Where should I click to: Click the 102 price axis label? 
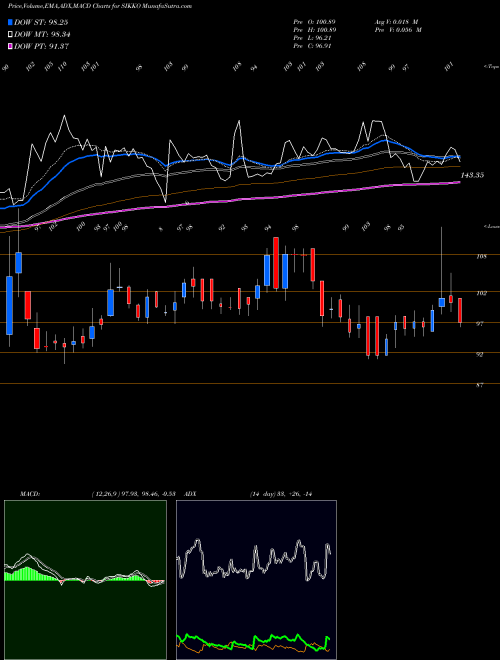click(481, 293)
